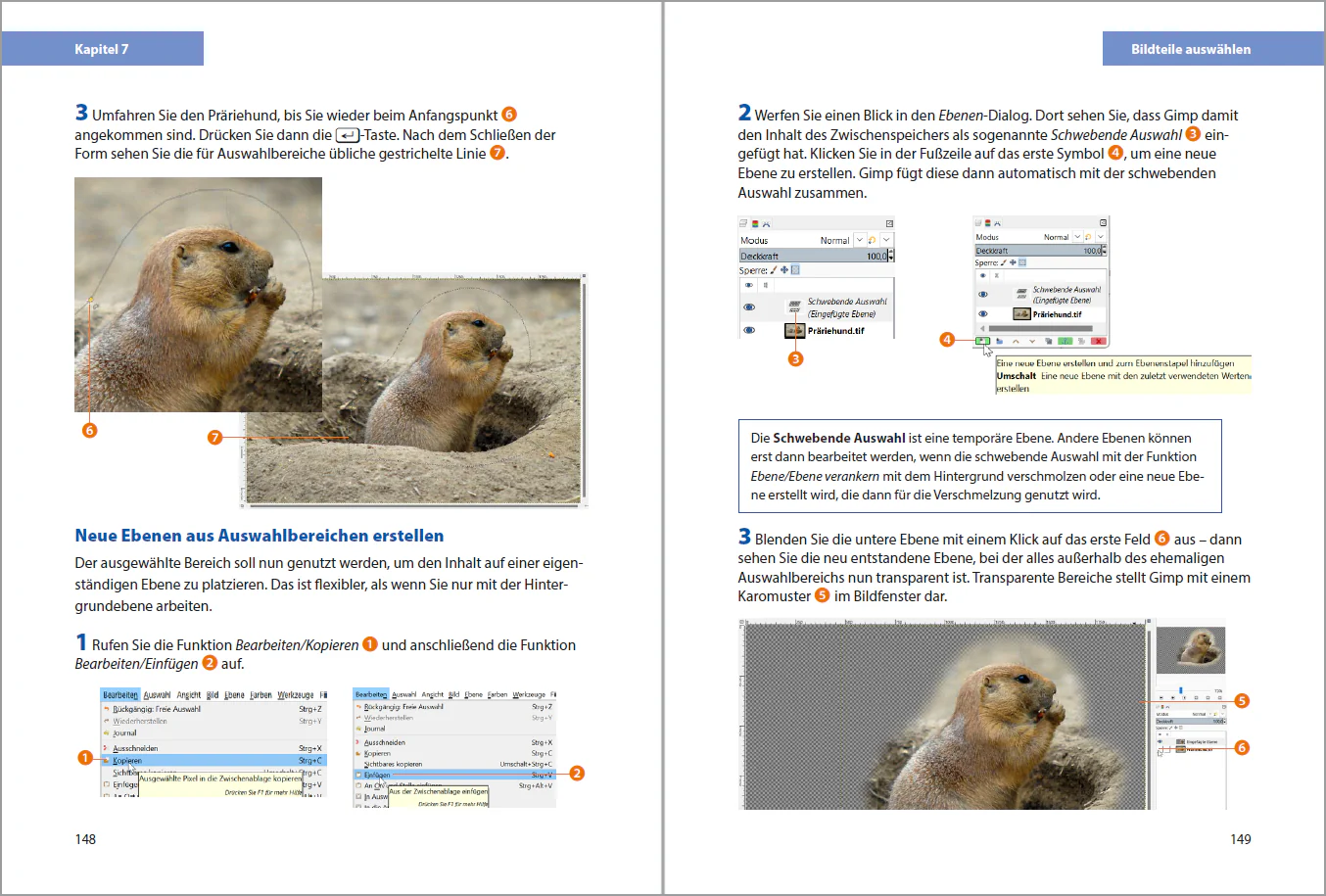Open tab configuration menu in dialog with button bar
Image resolution: width=1326 pixels, height=896 pixels.
pos(1103,223)
